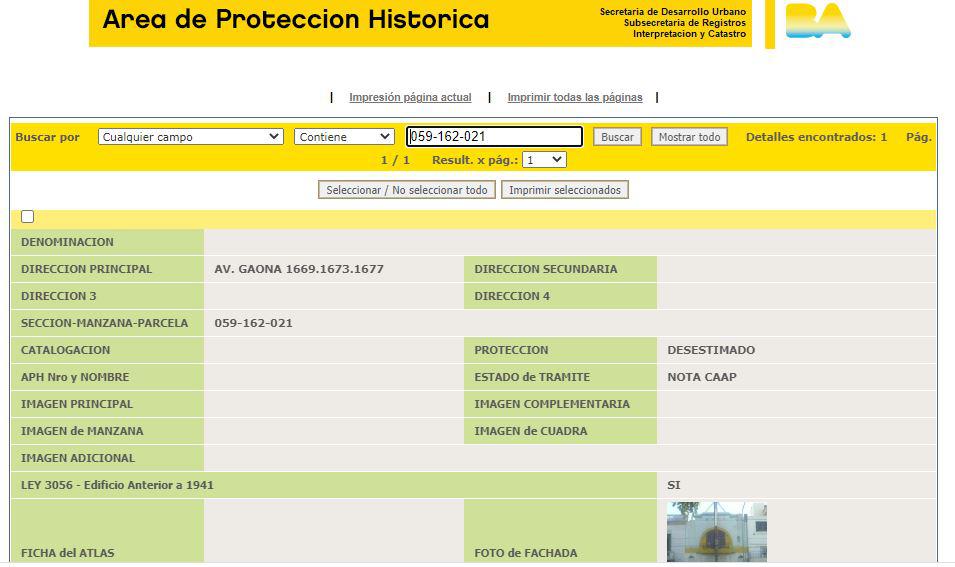The height and width of the screenshot is (567, 955).
Task: Click 'Interpretacion y Catastro' header text
Action: (x=689, y=33)
